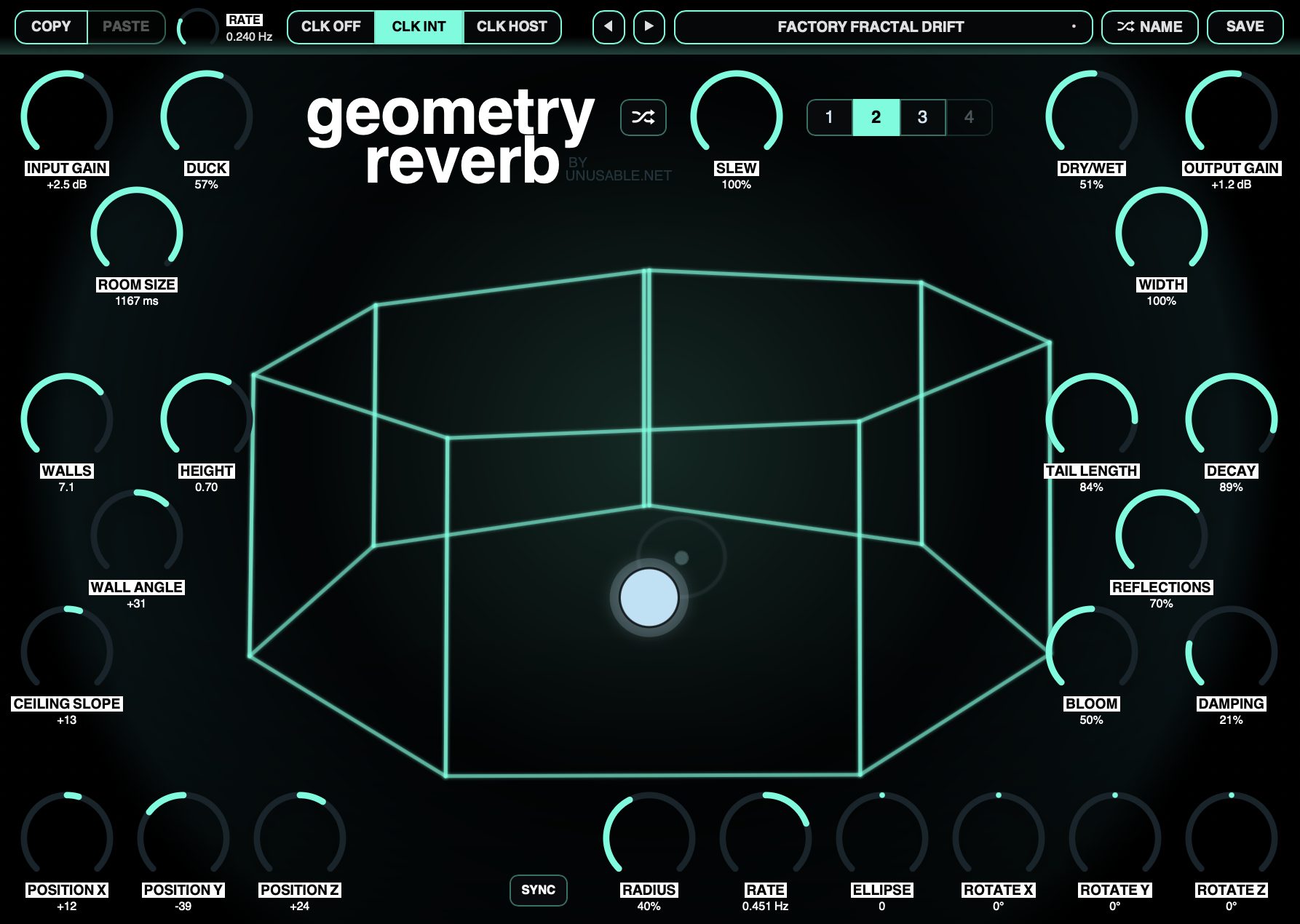Click the Input Gain knob
This screenshot has width=1300, height=924.
(67, 116)
